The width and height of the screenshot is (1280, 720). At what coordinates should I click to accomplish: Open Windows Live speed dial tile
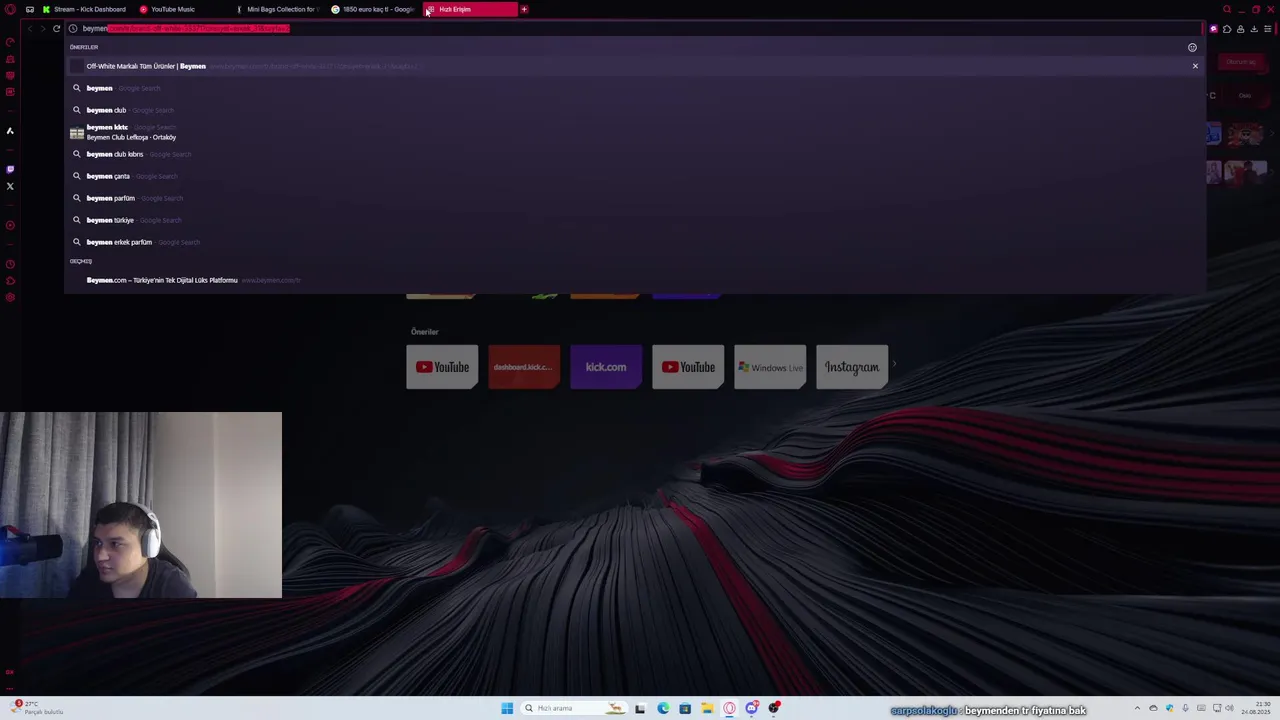(770, 367)
